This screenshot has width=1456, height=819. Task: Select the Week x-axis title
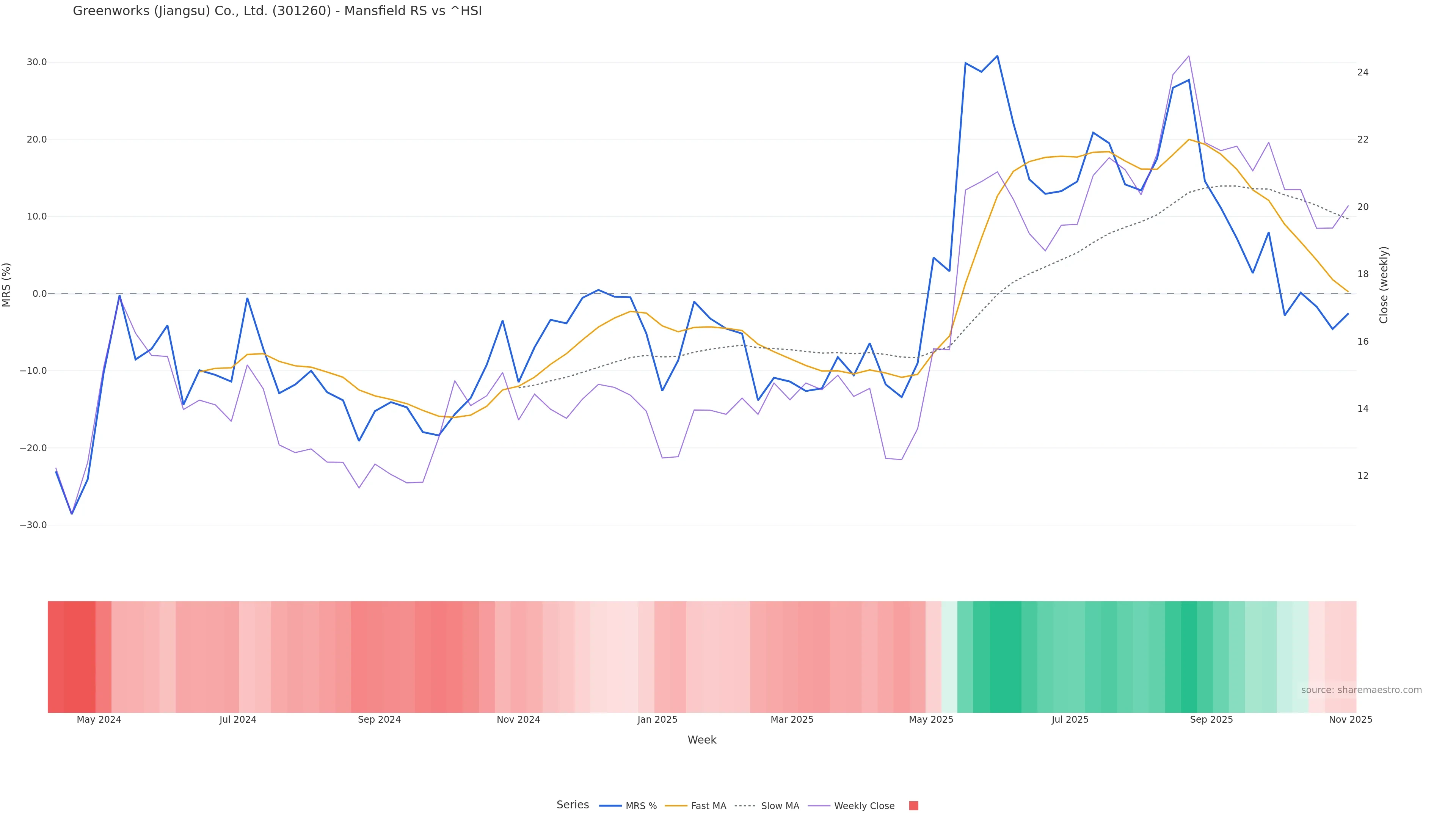tap(701, 740)
